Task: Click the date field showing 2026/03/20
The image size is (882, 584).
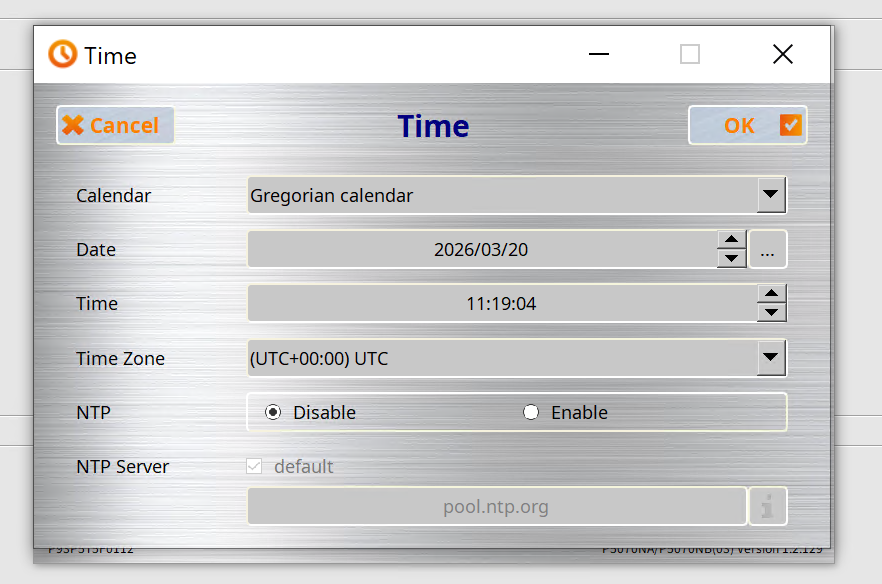Action: tap(481, 250)
